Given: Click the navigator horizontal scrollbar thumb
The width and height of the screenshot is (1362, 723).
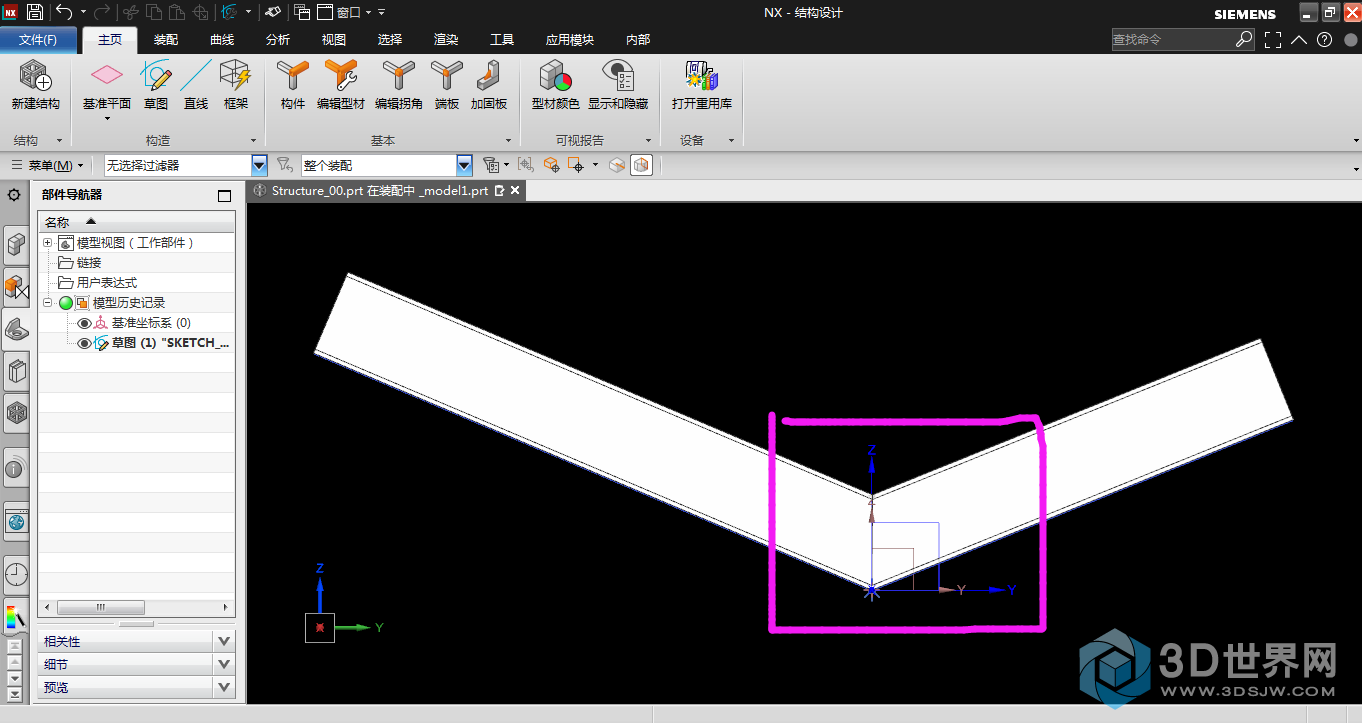Looking at the screenshot, I should (x=100, y=607).
